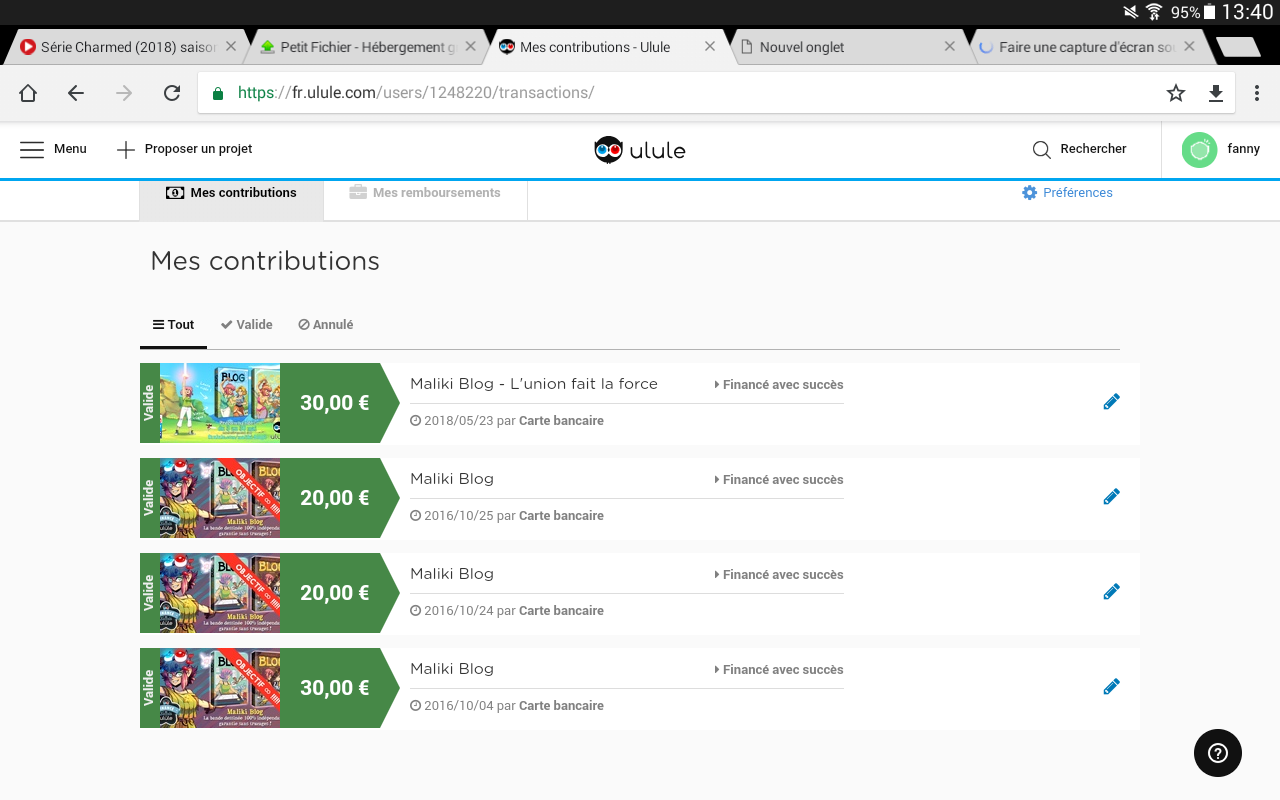The height and width of the screenshot is (800, 1280).
Task: Switch to the Mes remboursements tab
Action: 425,193
